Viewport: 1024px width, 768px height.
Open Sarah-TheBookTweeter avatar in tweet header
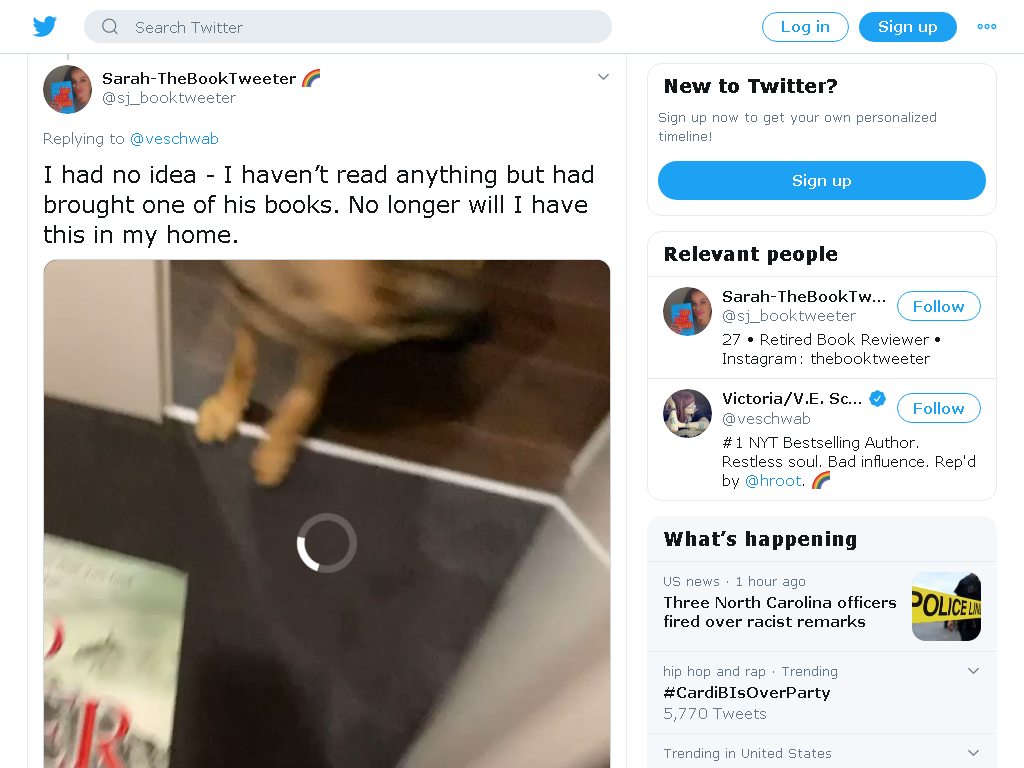[x=67, y=89]
